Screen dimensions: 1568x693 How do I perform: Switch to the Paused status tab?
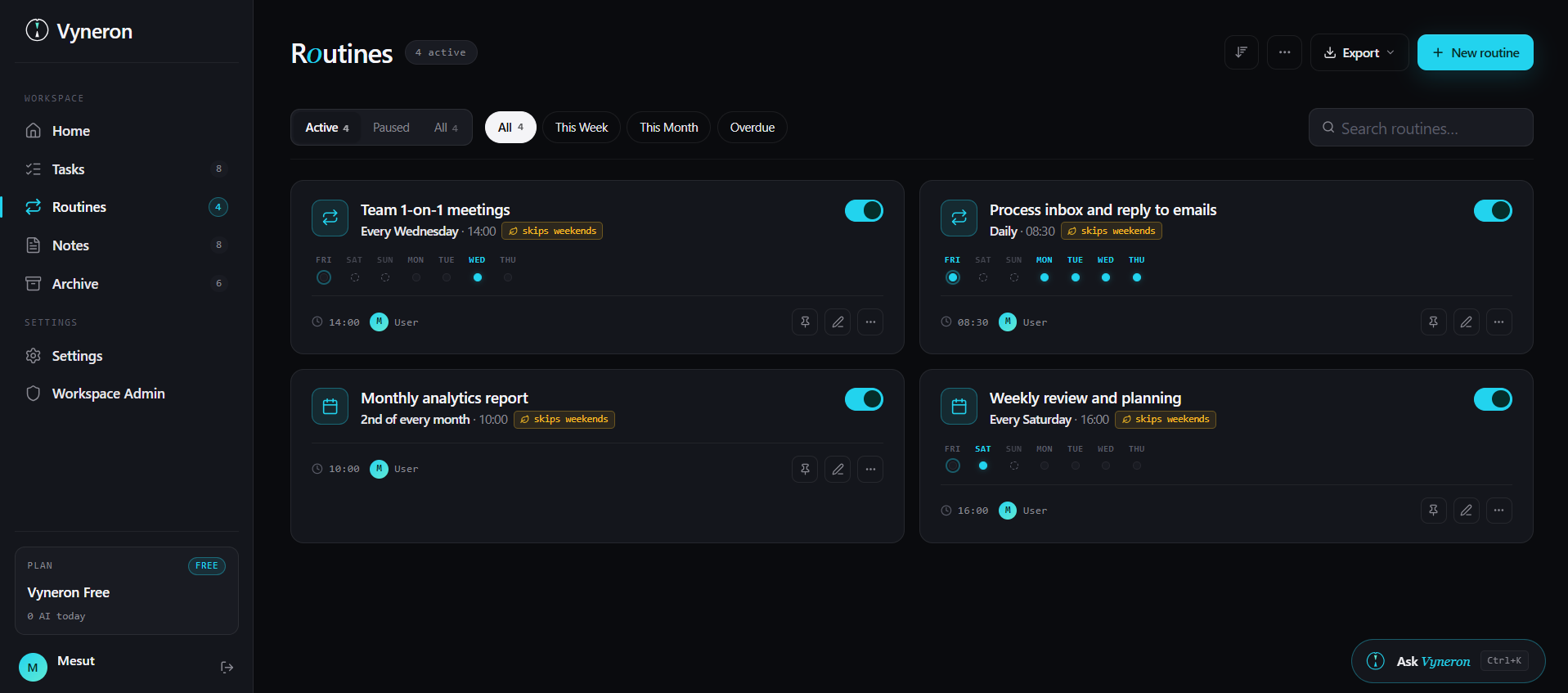(391, 128)
